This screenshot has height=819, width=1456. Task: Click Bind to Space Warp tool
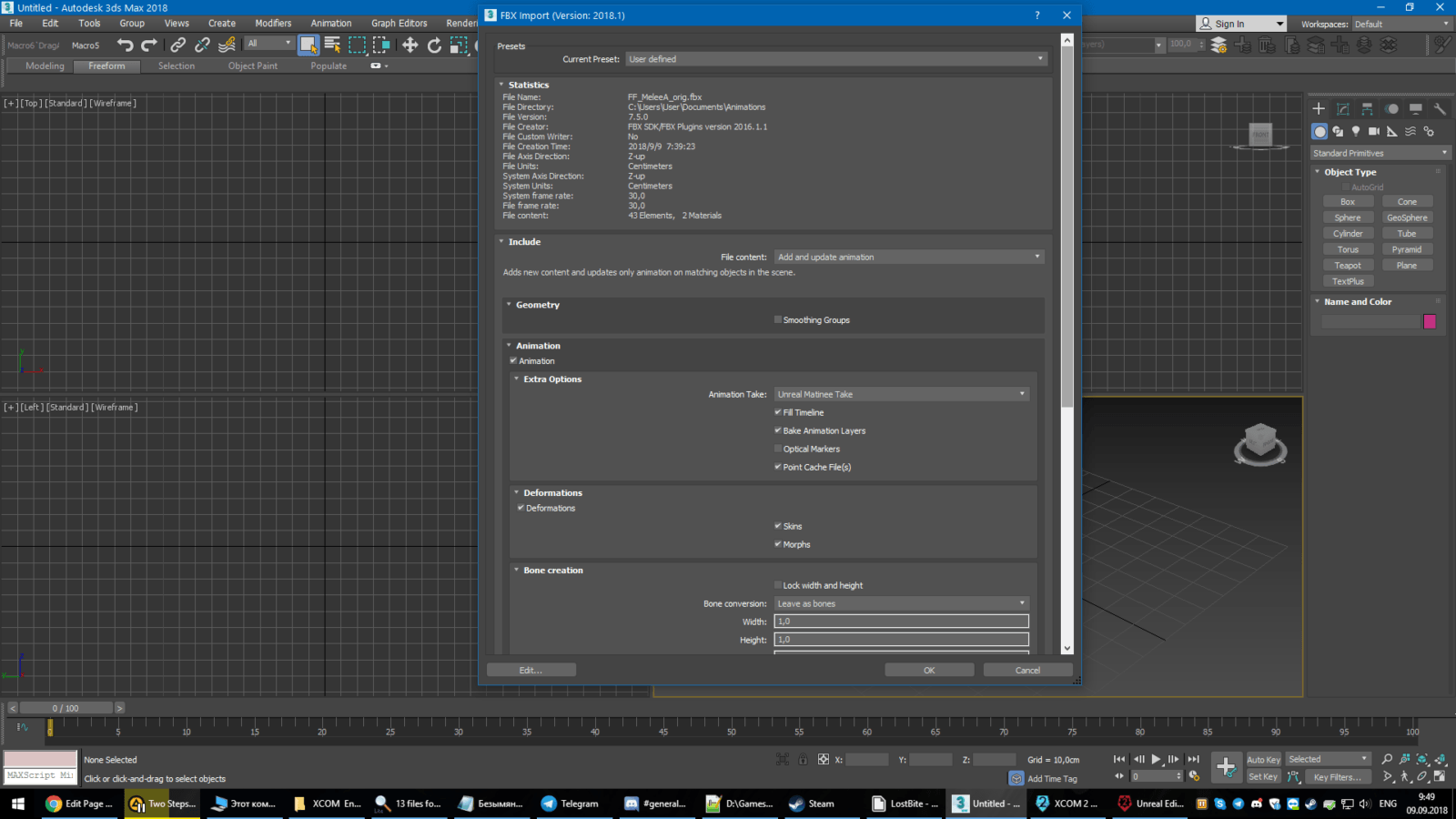click(227, 45)
